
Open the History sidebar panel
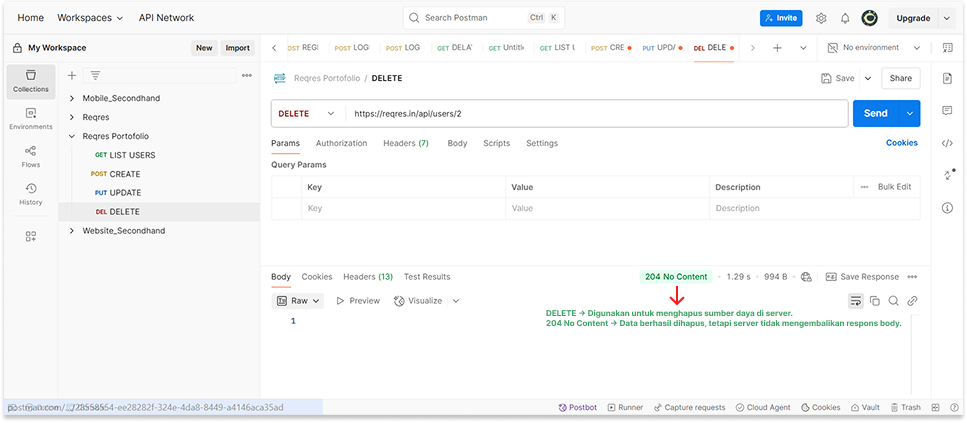pyautogui.click(x=31, y=194)
